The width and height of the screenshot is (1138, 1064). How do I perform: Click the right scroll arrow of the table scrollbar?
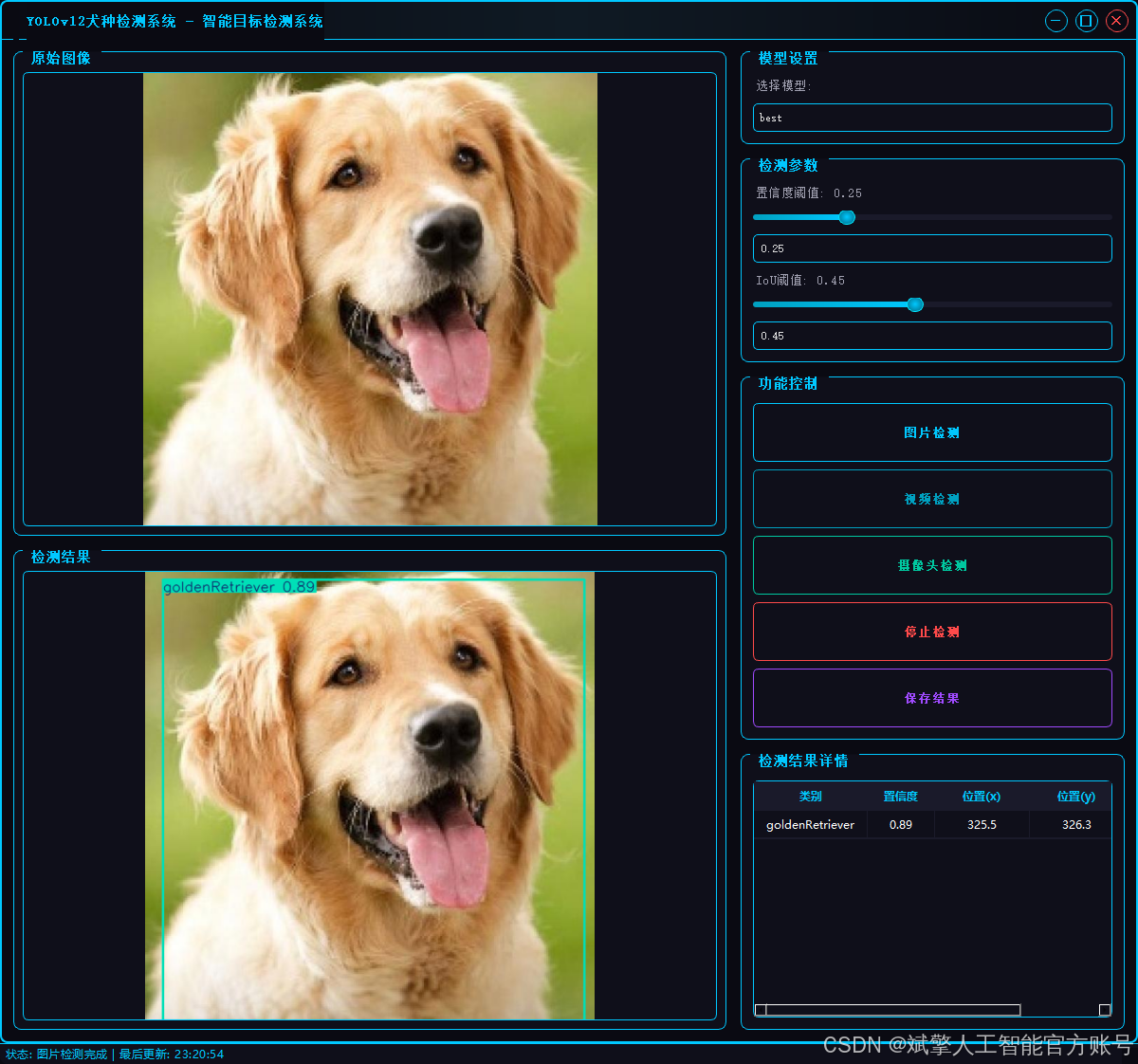click(x=1105, y=1010)
